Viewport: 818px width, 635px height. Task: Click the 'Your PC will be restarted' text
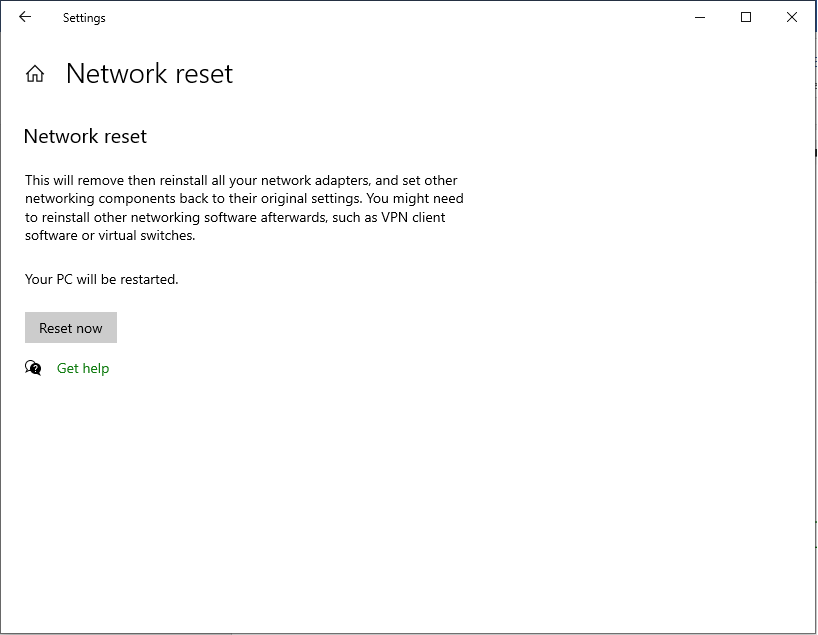point(102,279)
